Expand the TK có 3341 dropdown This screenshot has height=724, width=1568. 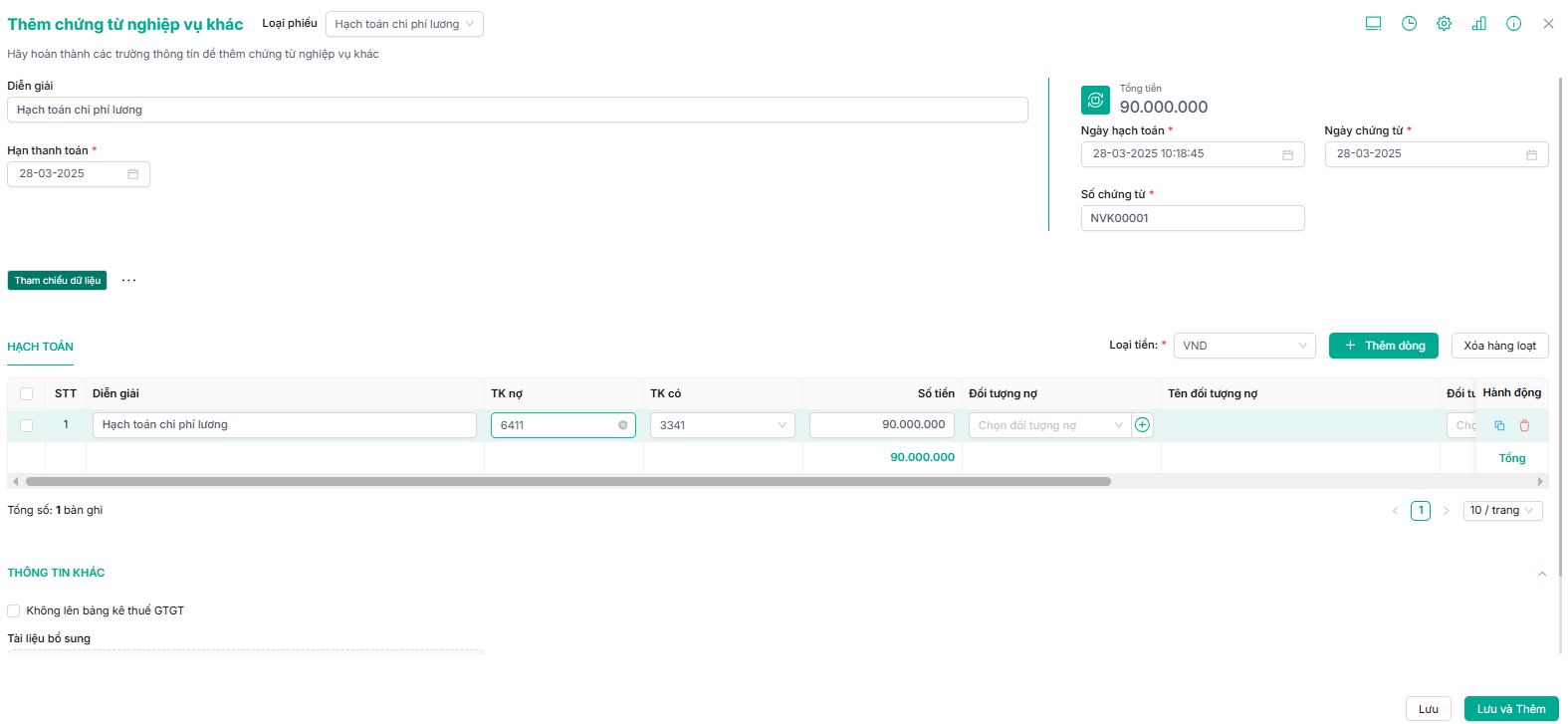pyautogui.click(x=722, y=425)
